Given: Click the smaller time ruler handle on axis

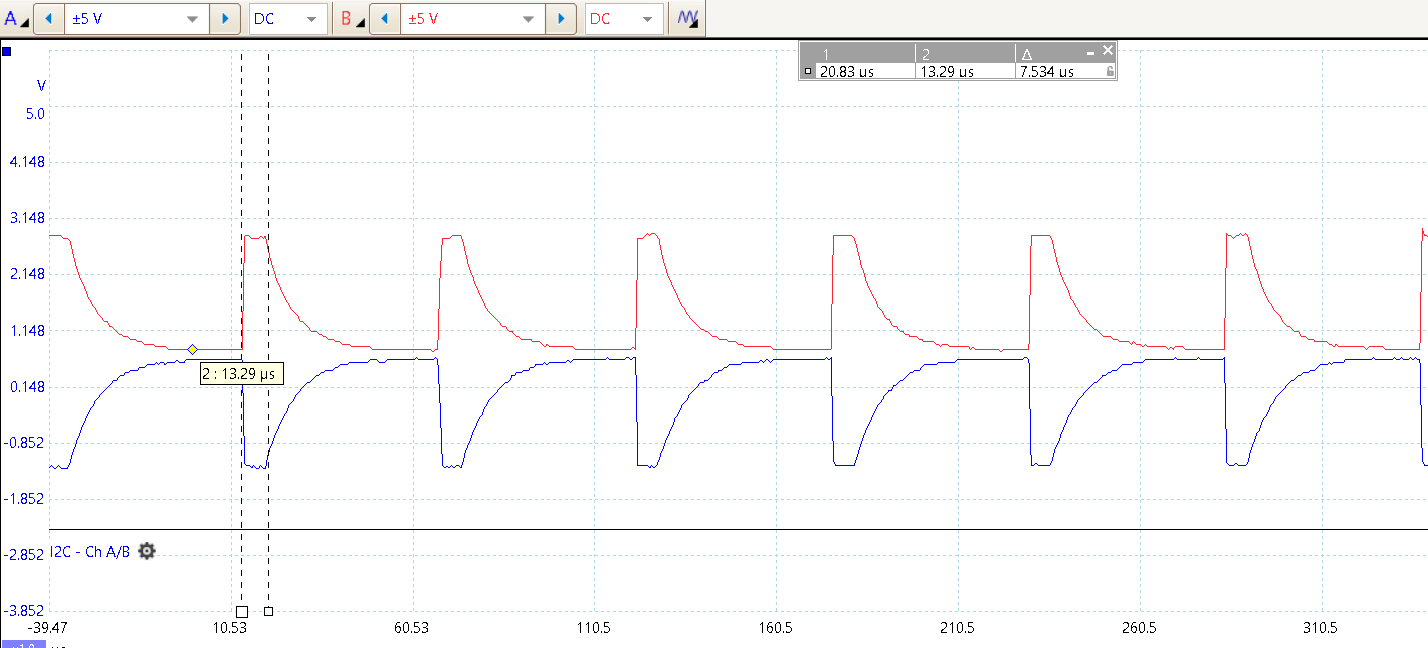Looking at the screenshot, I should (268, 611).
